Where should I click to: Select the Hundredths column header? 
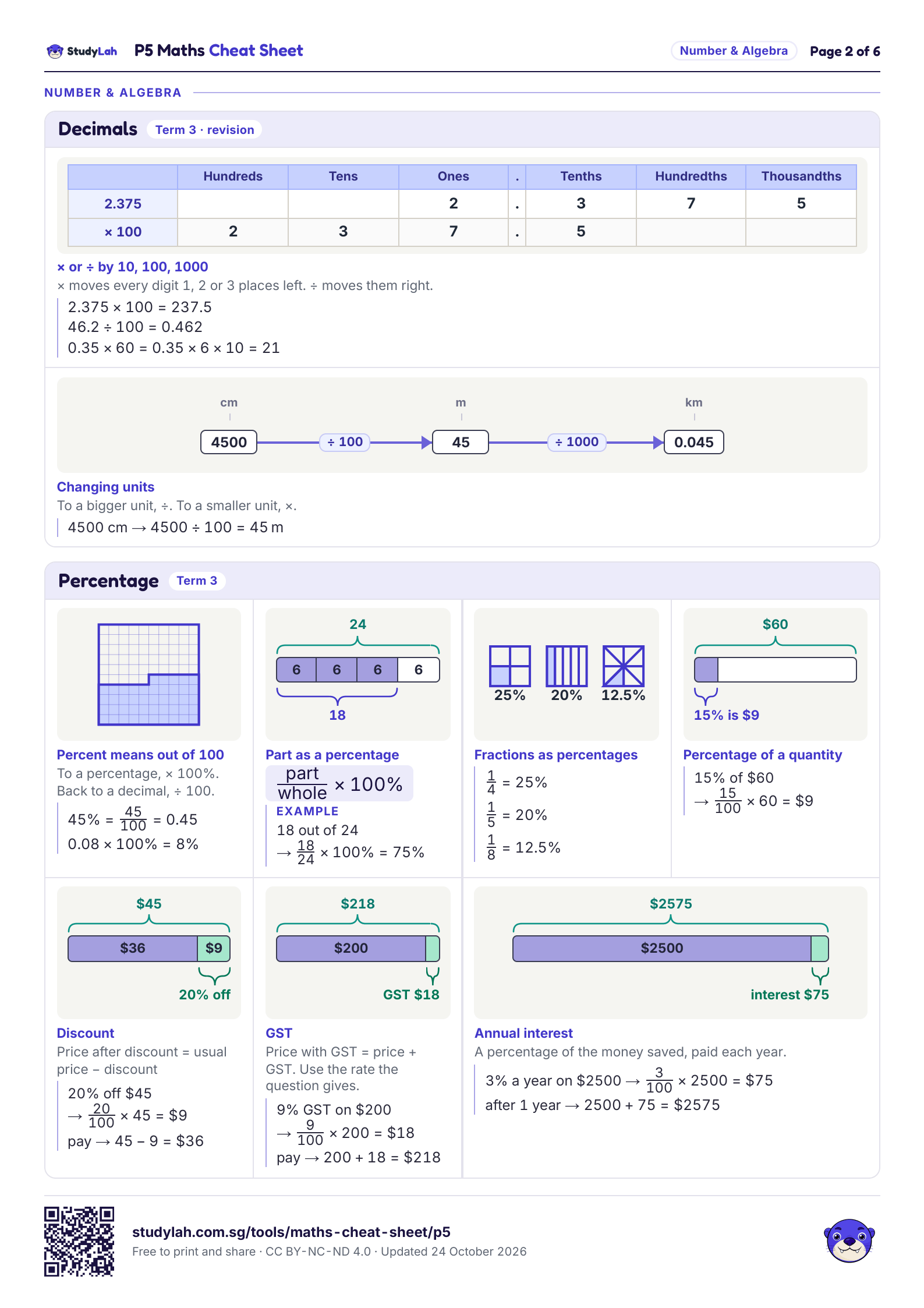(x=691, y=176)
